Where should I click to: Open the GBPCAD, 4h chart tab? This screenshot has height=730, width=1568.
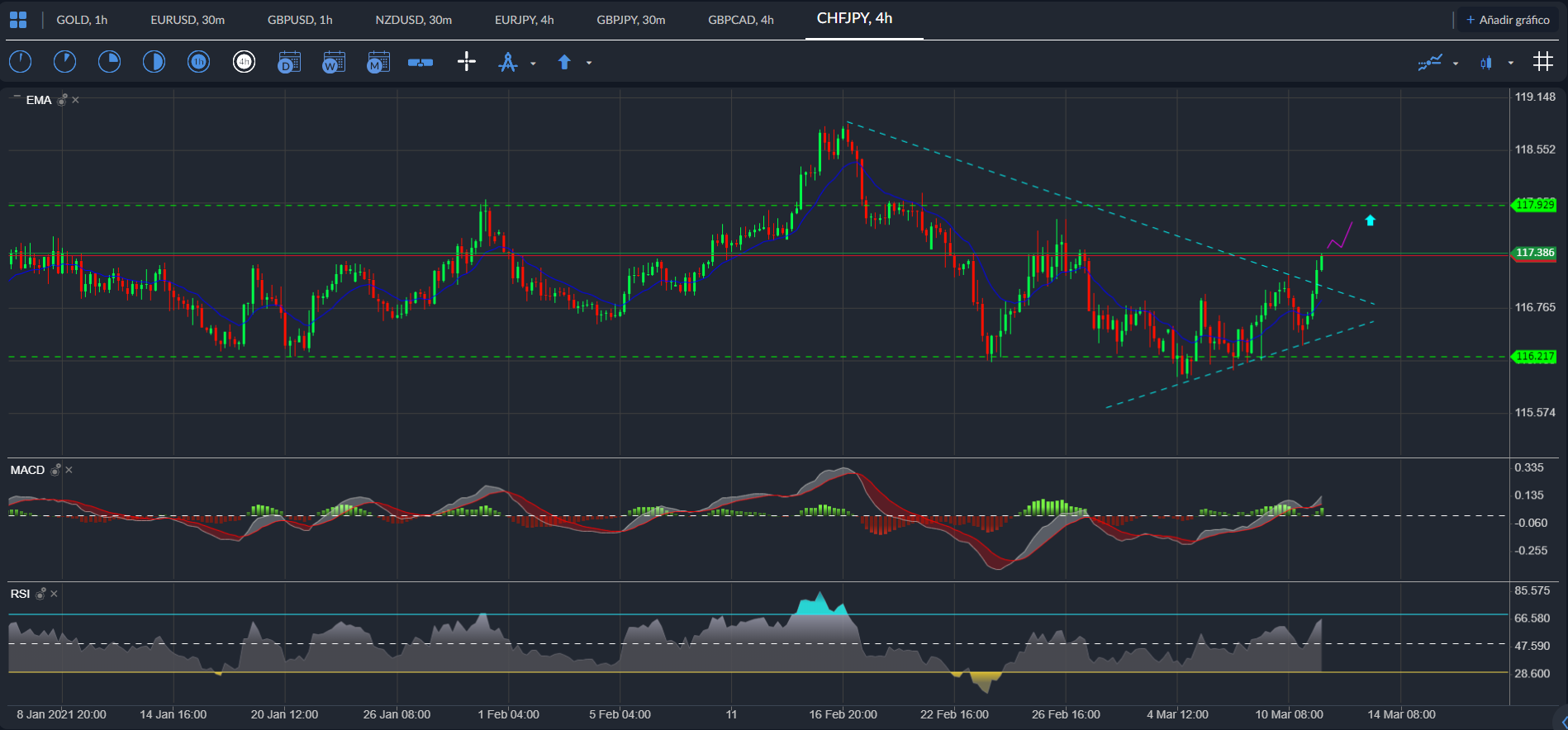coord(741,20)
